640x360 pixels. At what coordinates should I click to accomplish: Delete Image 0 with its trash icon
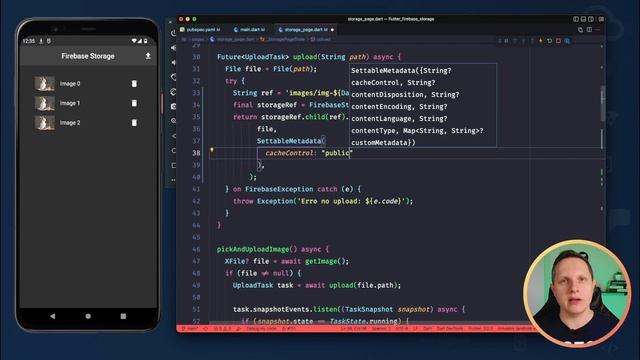point(134,84)
